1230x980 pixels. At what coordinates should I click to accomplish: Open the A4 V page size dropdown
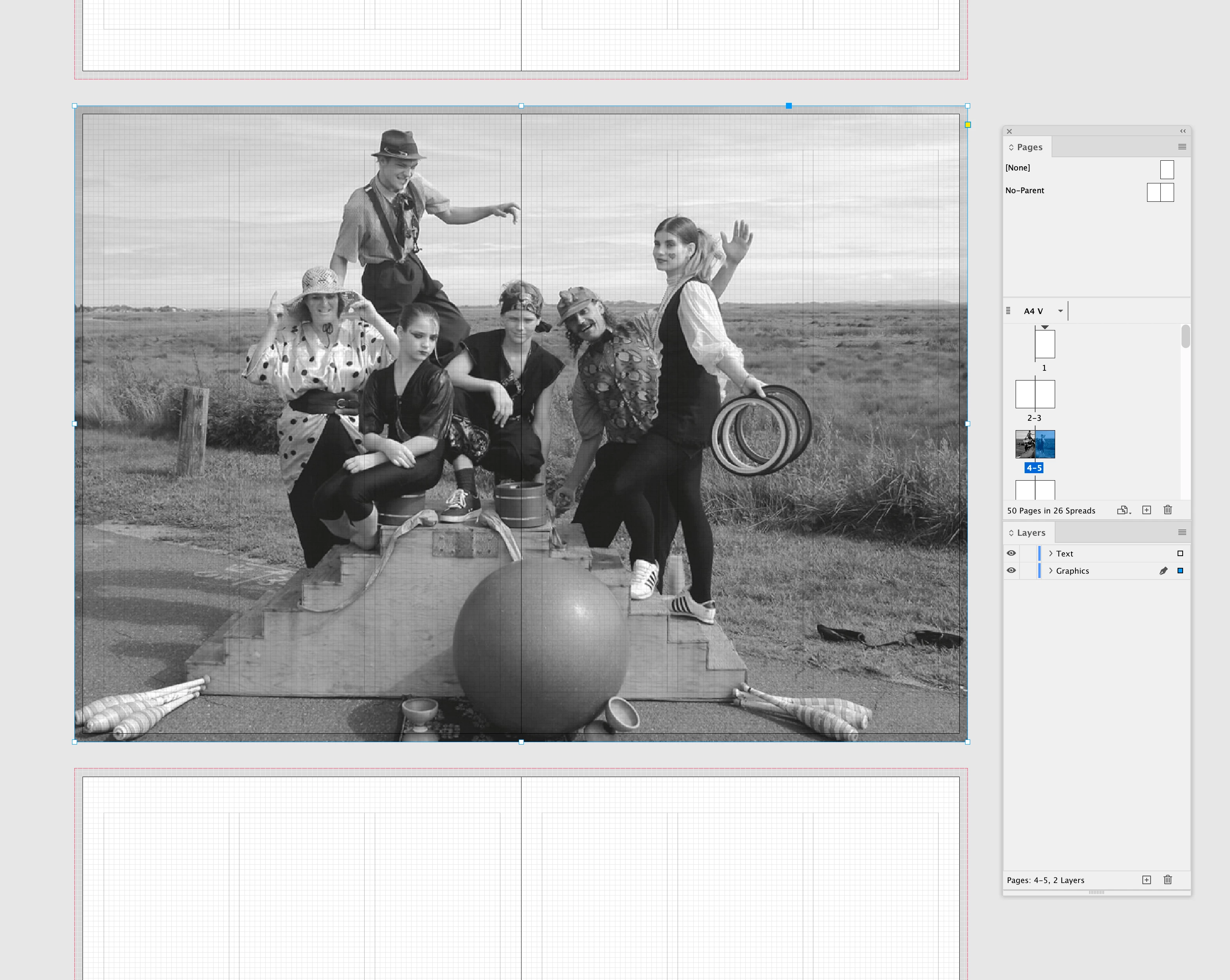point(1061,311)
